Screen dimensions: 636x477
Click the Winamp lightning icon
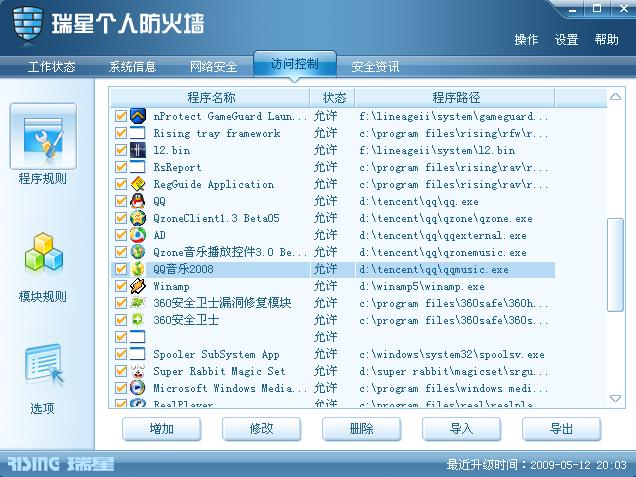138,286
